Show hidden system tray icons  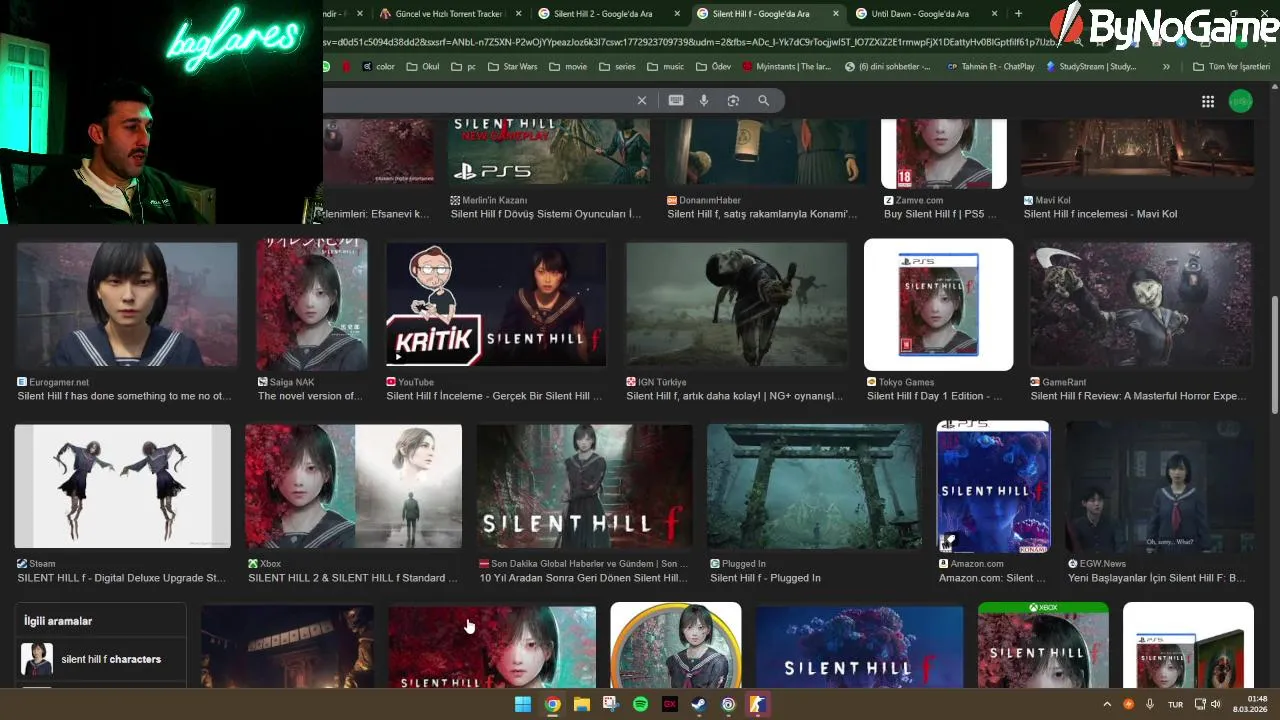pyautogui.click(x=1107, y=704)
